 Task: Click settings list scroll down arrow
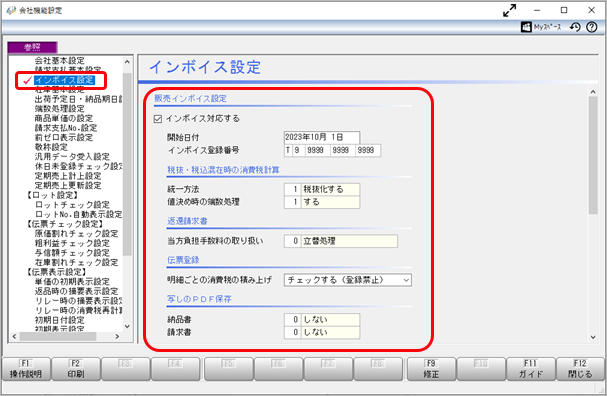click(x=127, y=327)
